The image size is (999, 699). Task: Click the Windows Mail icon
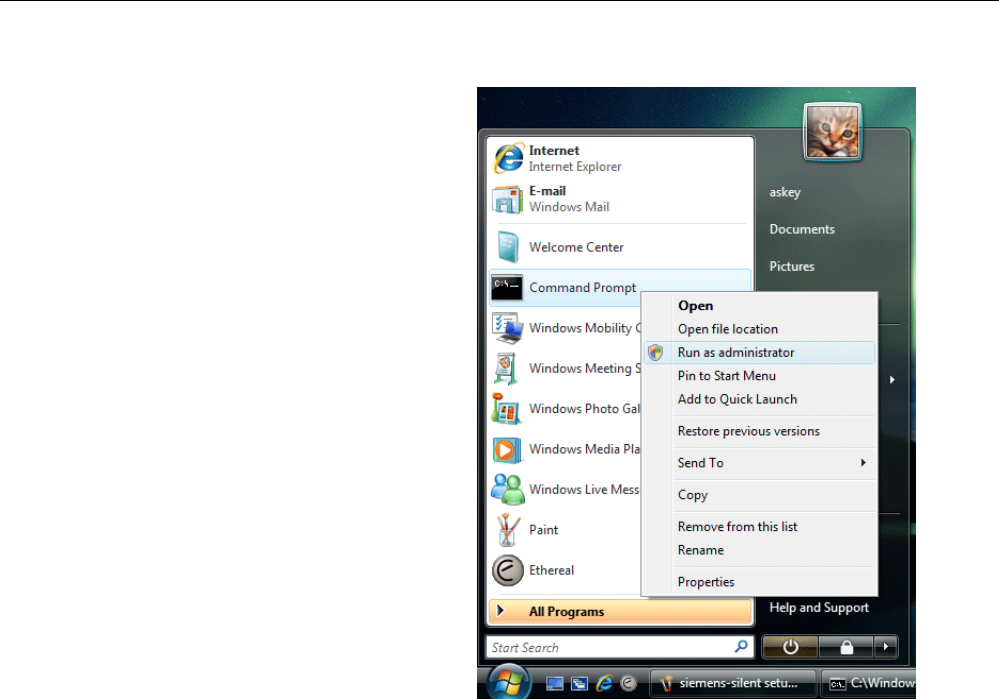click(508, 199)
